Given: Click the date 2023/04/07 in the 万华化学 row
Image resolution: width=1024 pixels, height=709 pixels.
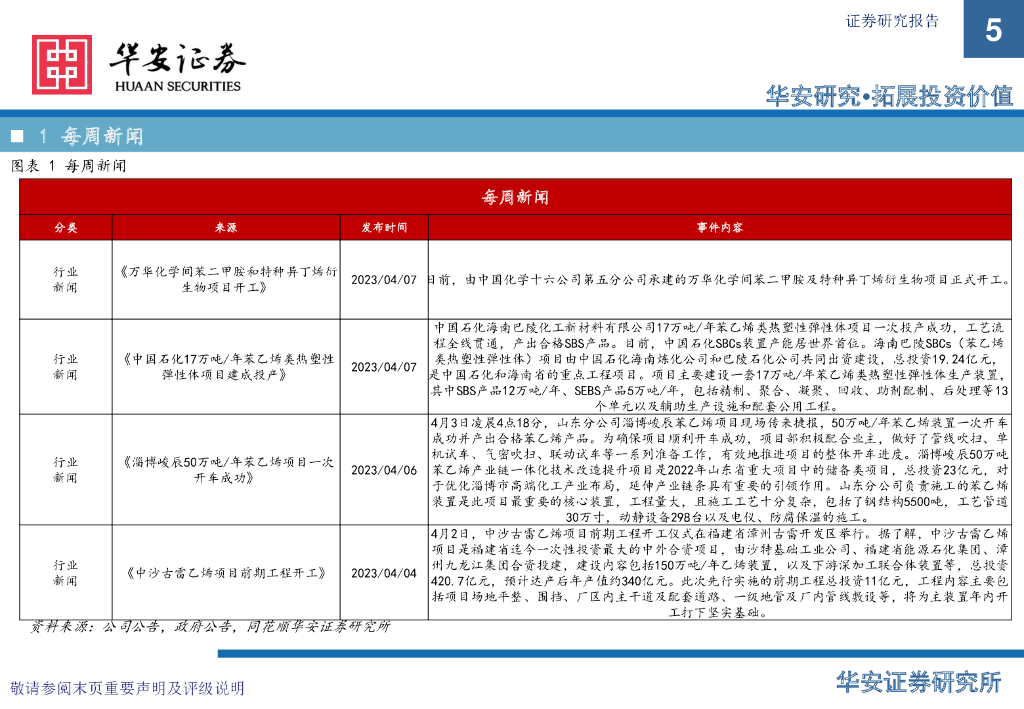Looking at the screenshot, I should pyautogui.click(x=384, y=280).
